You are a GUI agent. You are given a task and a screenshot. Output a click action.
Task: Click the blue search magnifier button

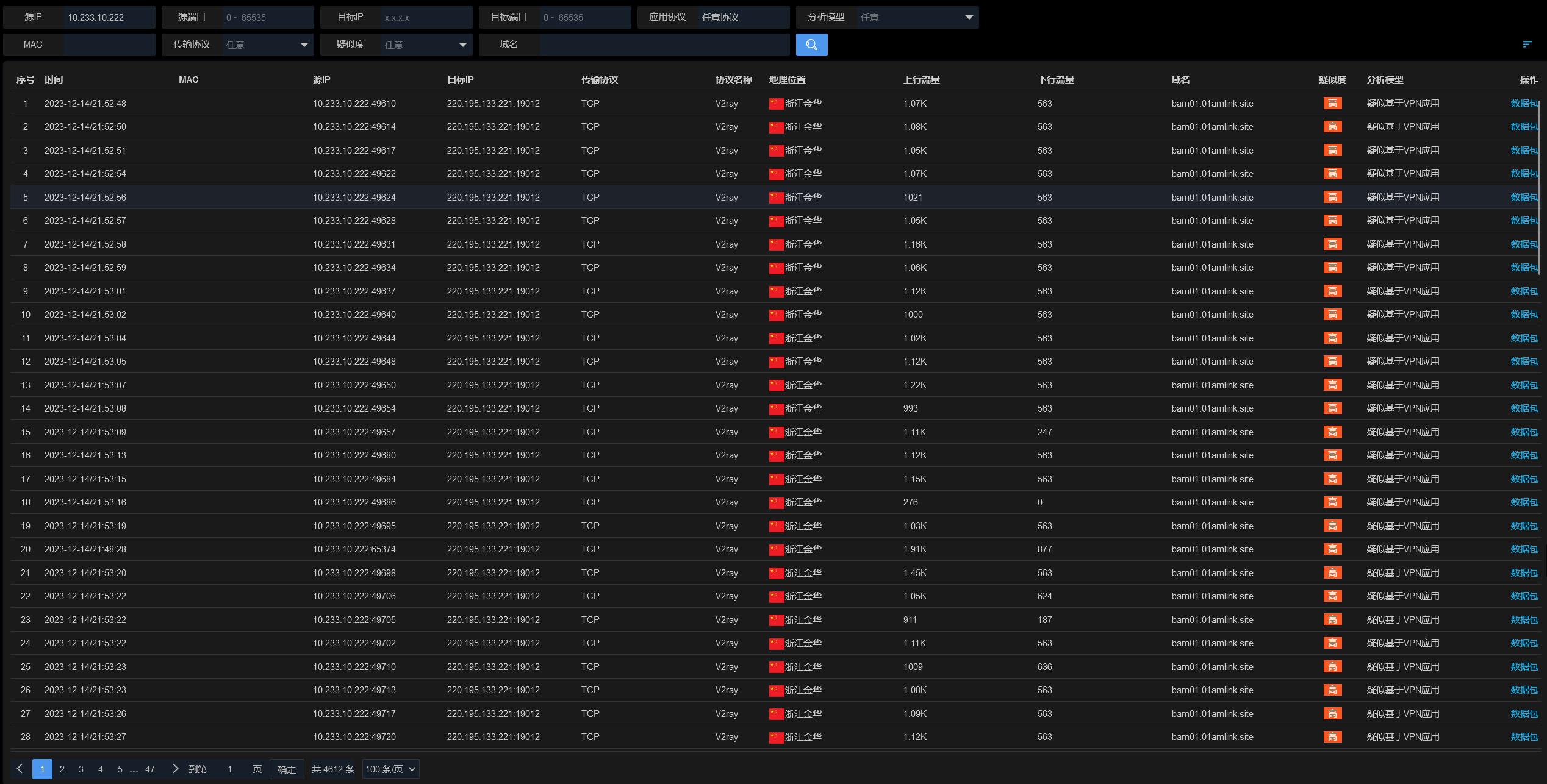click(811, 45)
